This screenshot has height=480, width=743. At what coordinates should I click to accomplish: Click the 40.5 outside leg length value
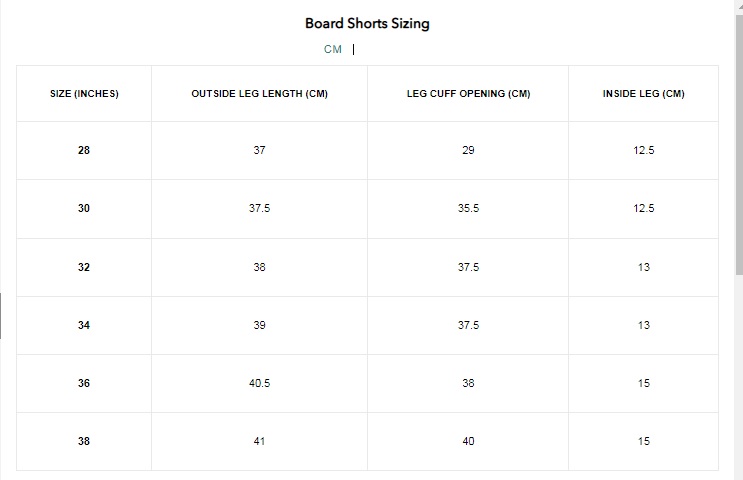[260, 383]
